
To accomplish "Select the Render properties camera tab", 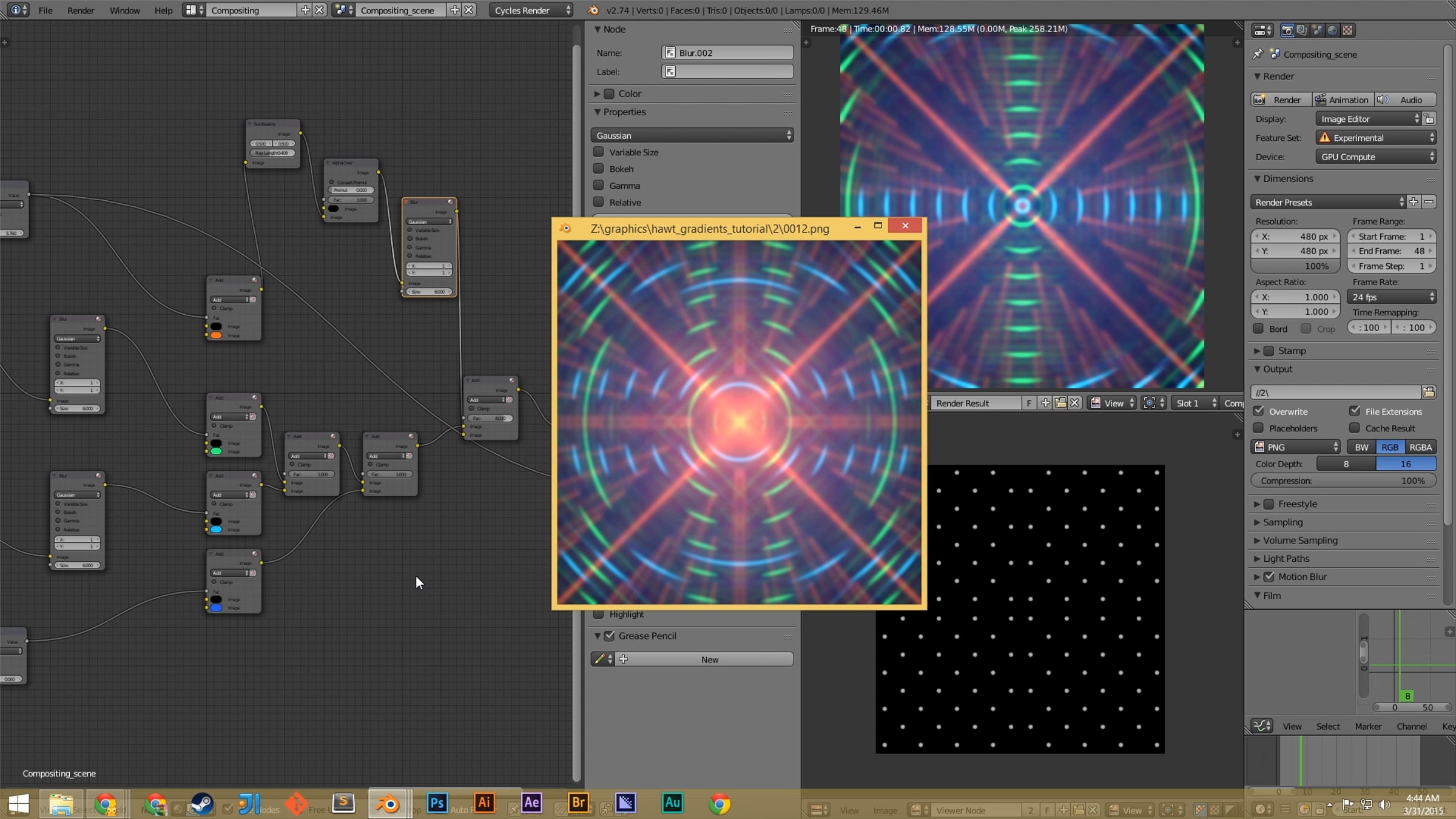I will pyautogui.click(x=1287, y=30).
